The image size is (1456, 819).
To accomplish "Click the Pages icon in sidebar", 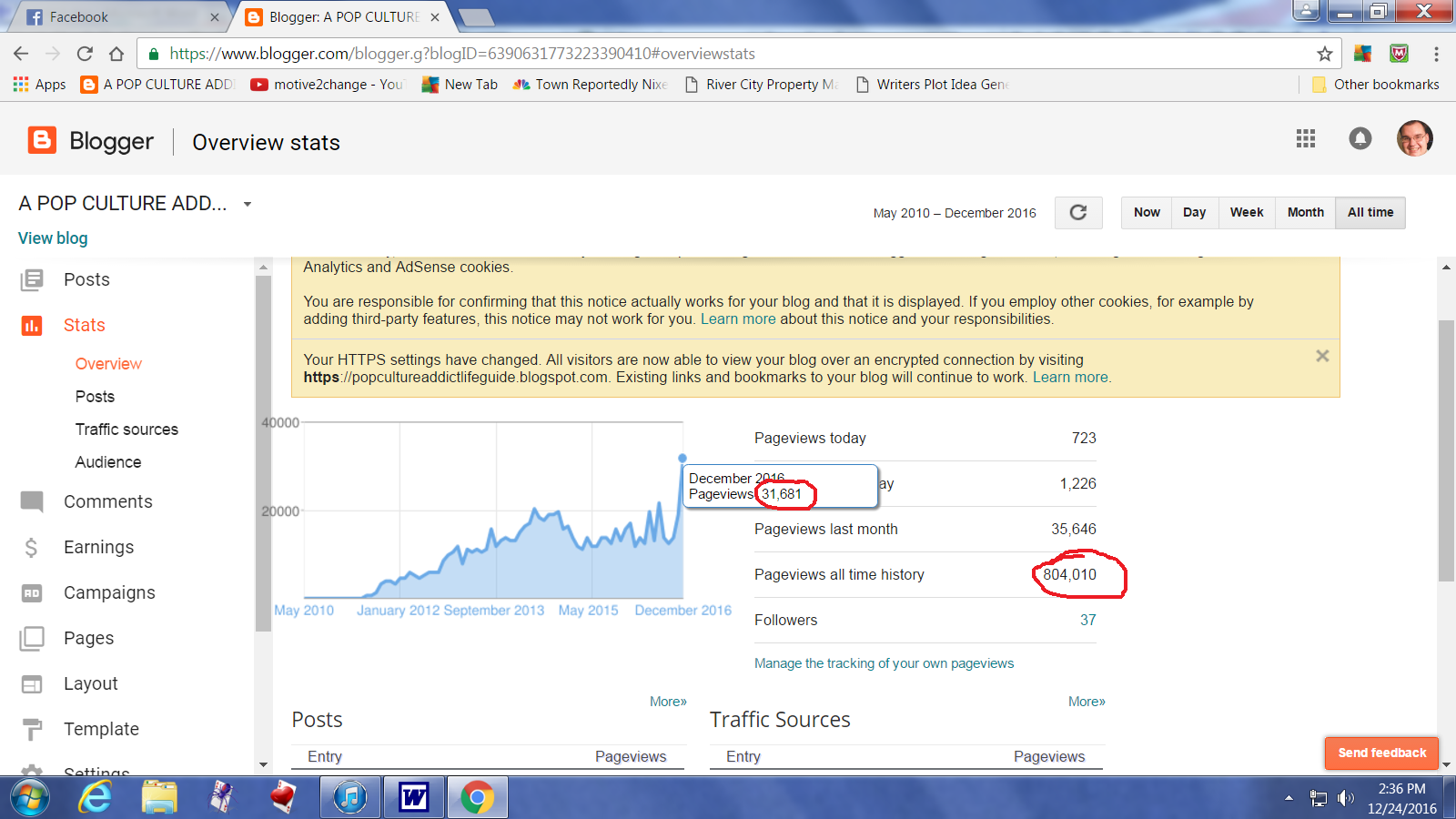I will [32, 638].
